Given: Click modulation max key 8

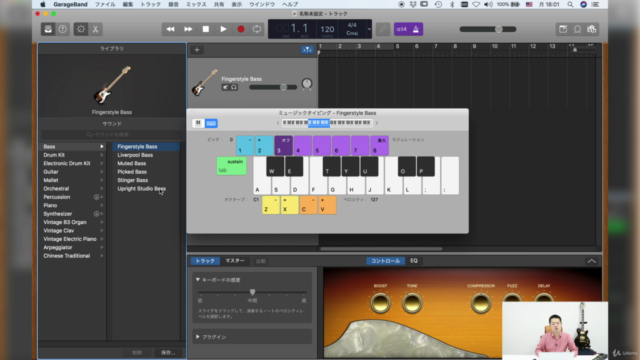Looking at the screenshot, I should pyautogui.click(x=380, y=146).
